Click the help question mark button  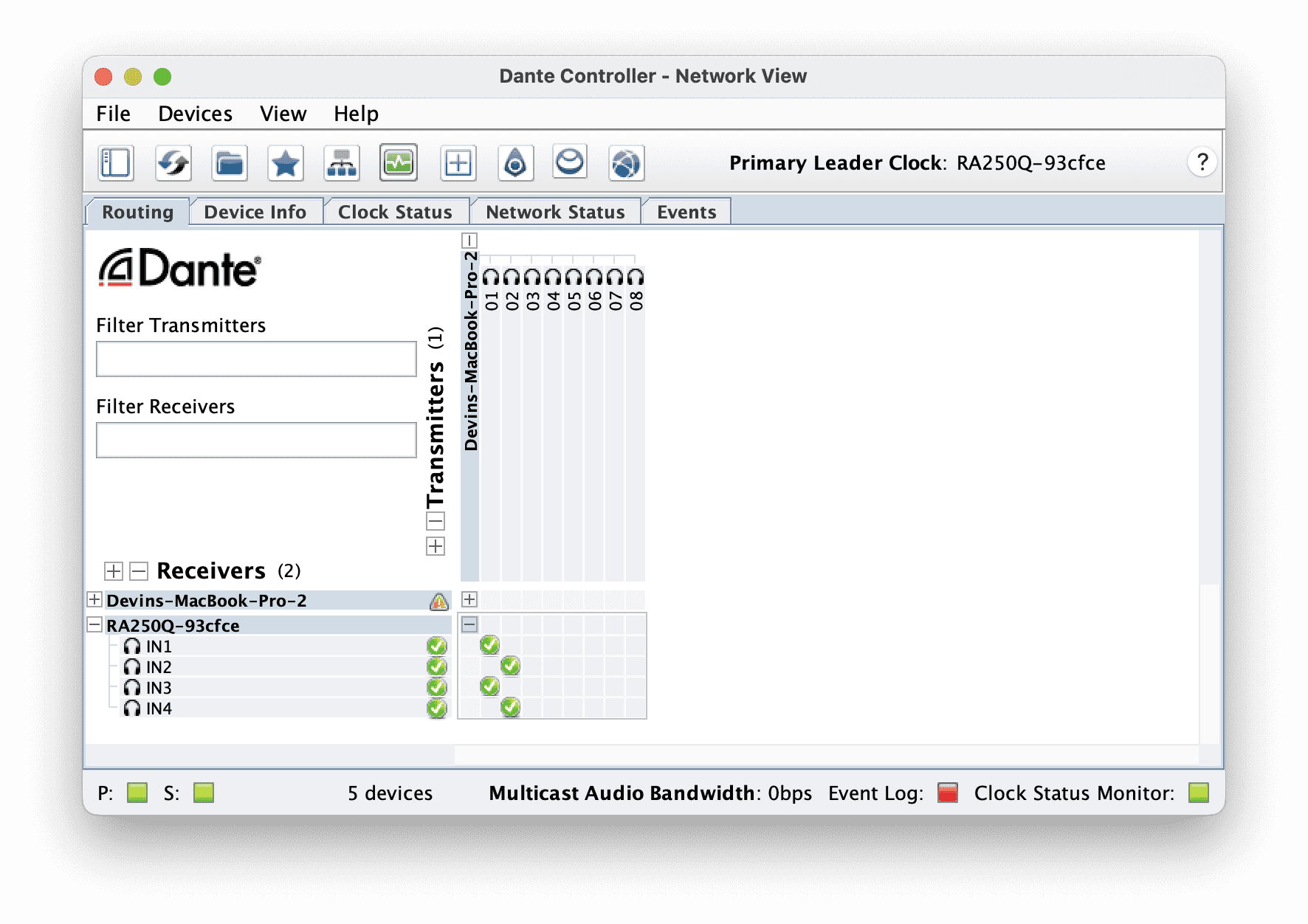pos(1202,162)
